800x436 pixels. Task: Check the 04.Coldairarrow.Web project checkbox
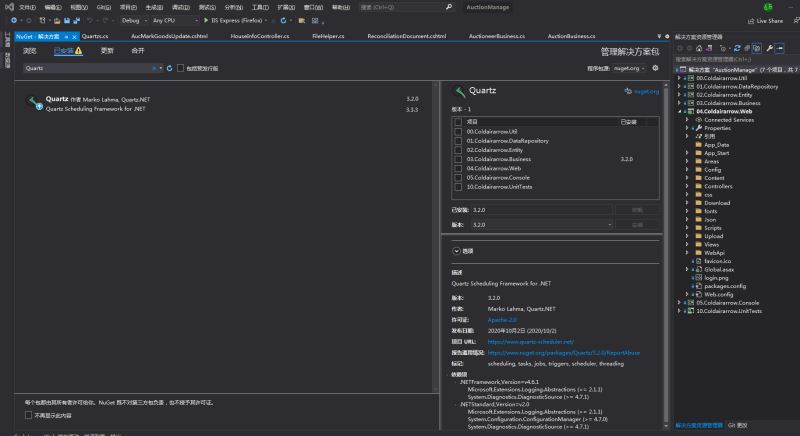[458, 168]
